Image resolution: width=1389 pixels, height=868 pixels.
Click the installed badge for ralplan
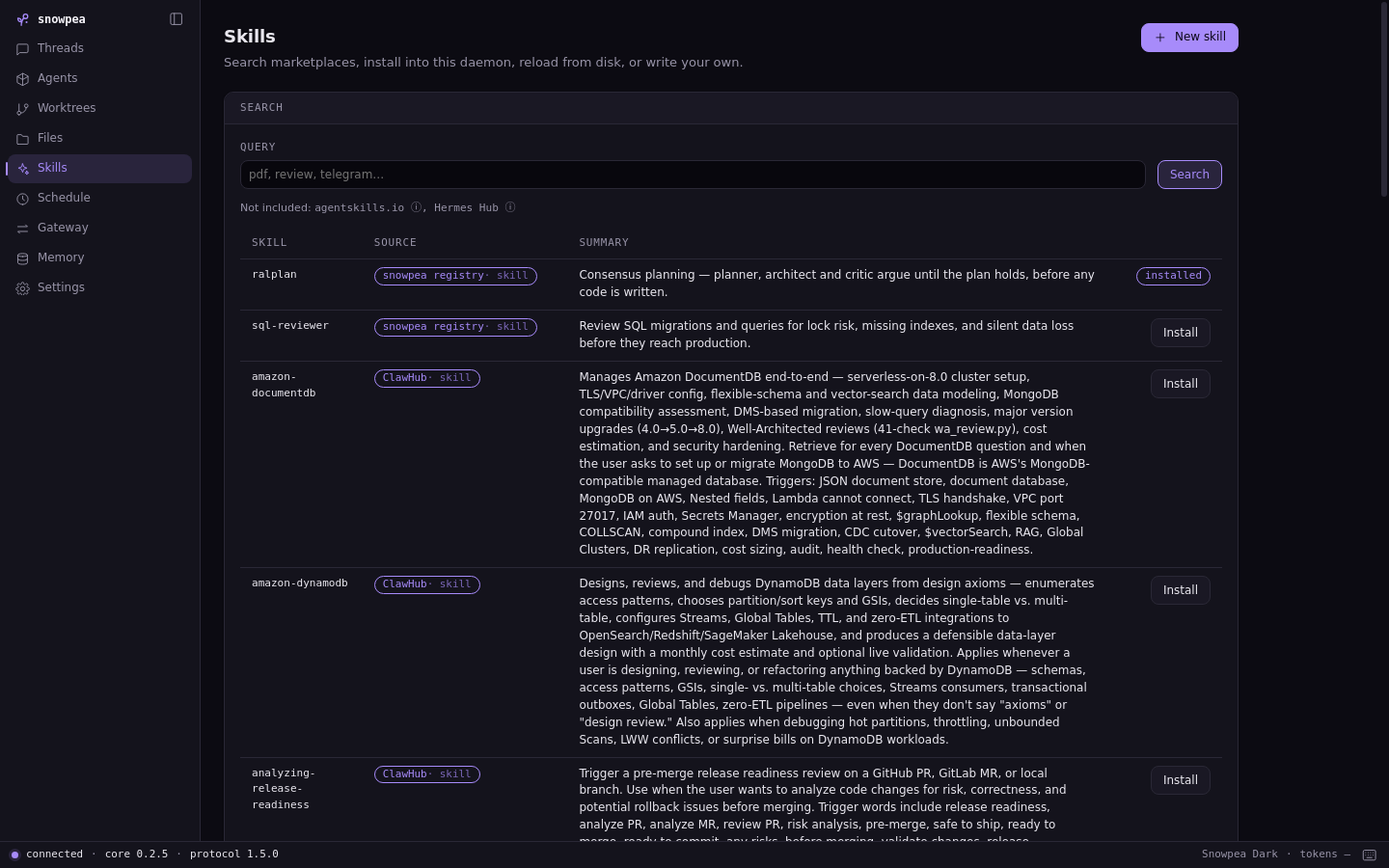(1173, 276)
